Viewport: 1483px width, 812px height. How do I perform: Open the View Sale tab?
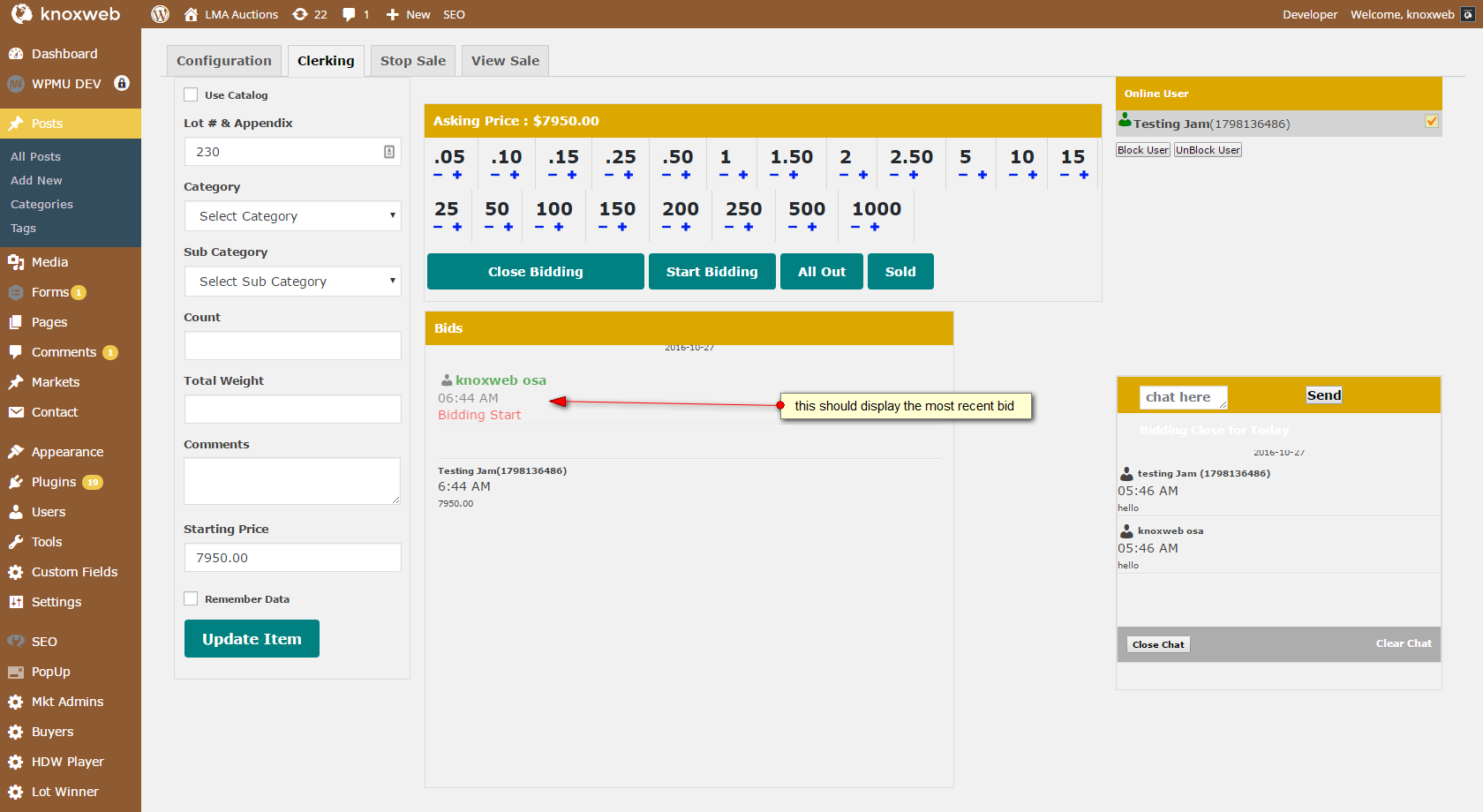coord(505,61)
